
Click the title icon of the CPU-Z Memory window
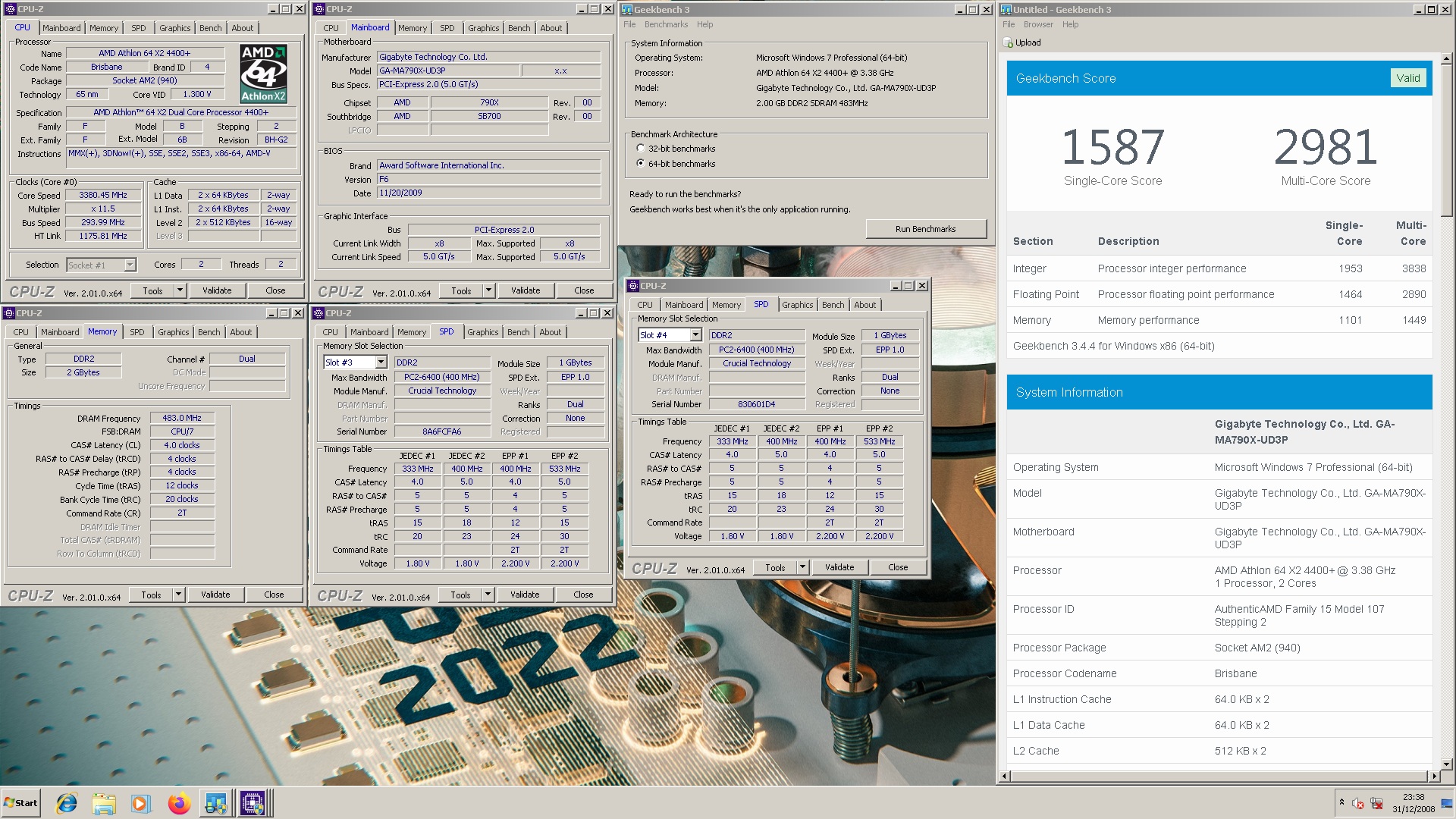tap(9, 313)
